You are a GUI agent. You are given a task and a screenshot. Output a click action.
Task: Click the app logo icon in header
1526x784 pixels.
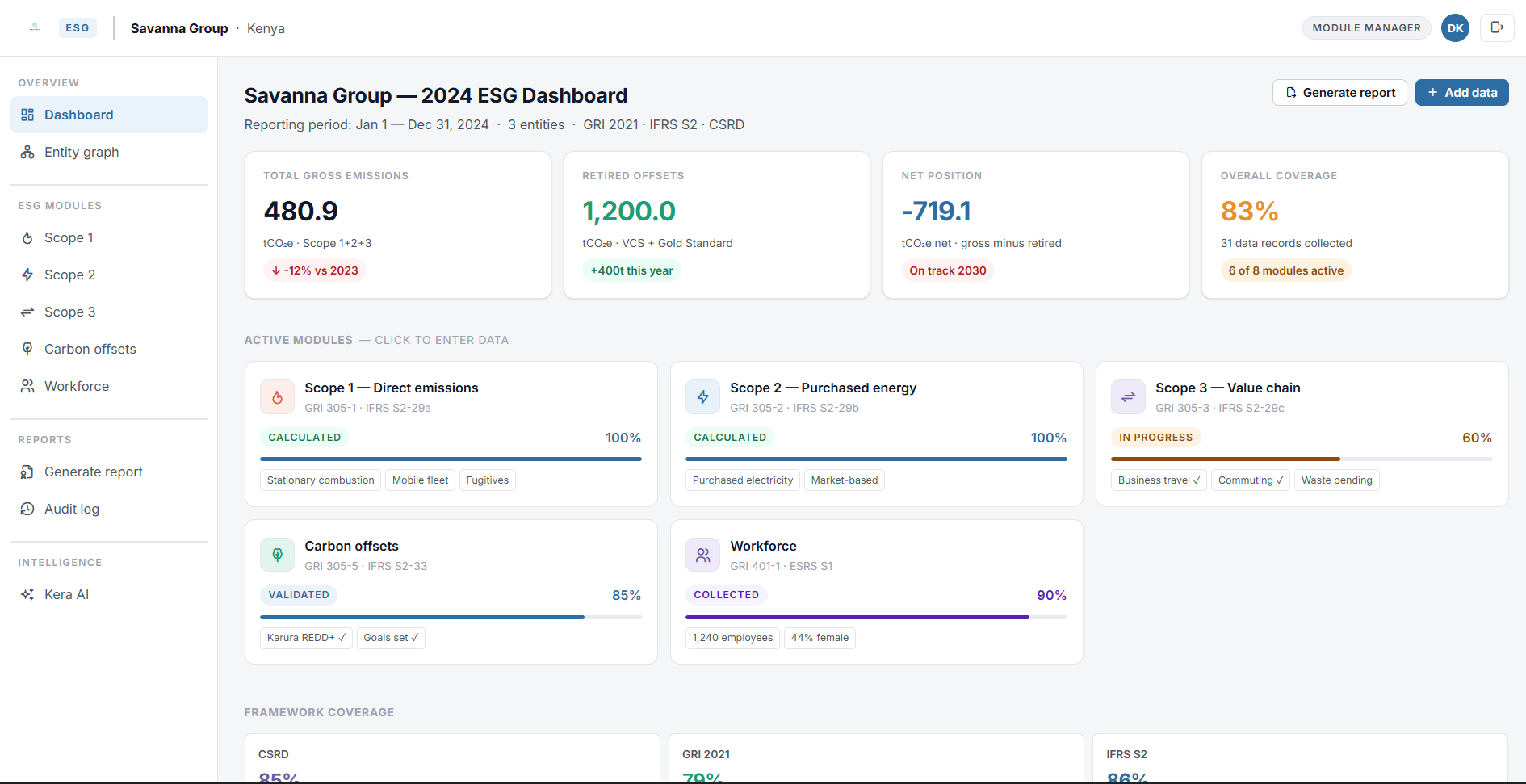(35, 27)
